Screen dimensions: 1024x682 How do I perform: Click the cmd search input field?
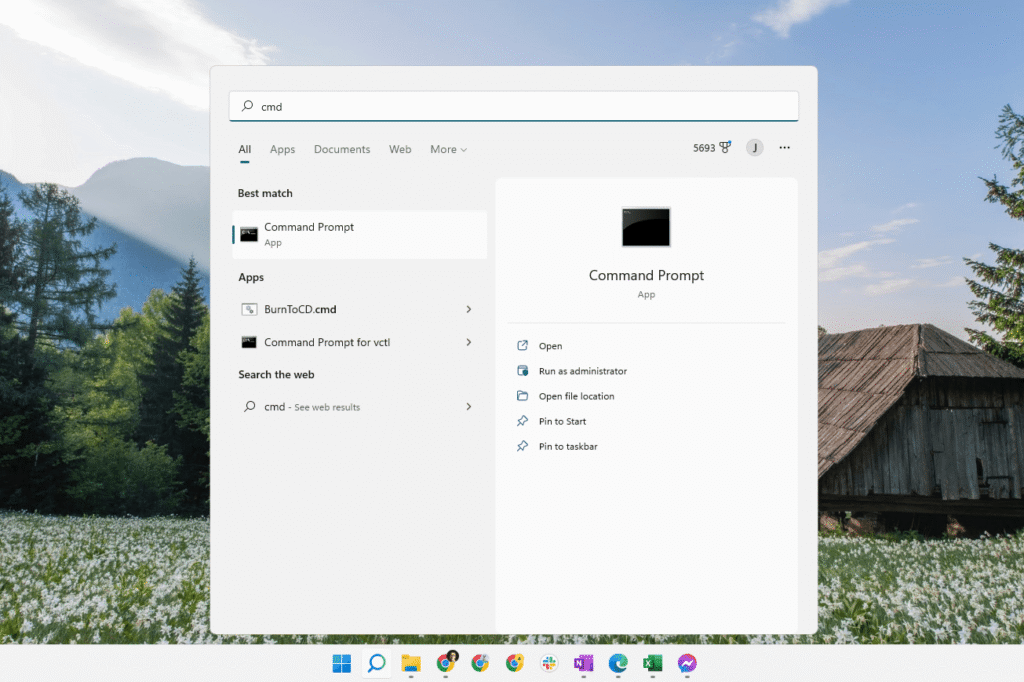(x=513, y=106)
